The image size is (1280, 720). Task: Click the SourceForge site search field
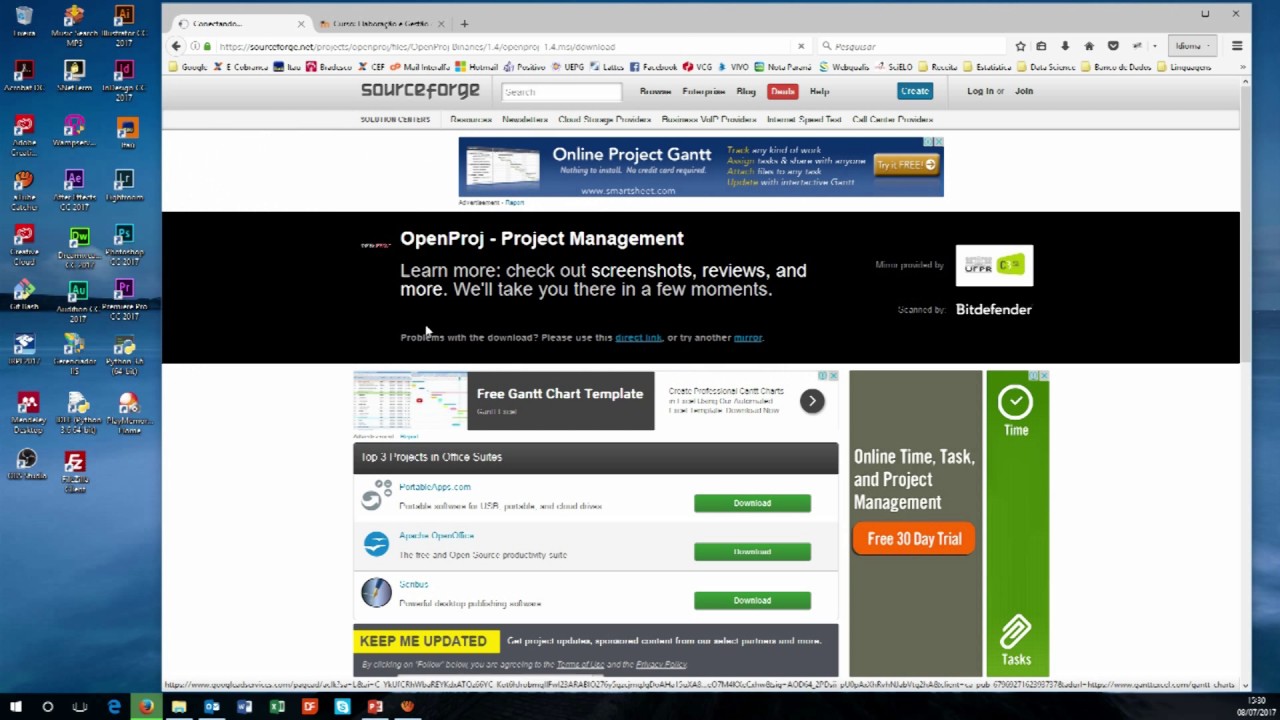pos(561,92)
